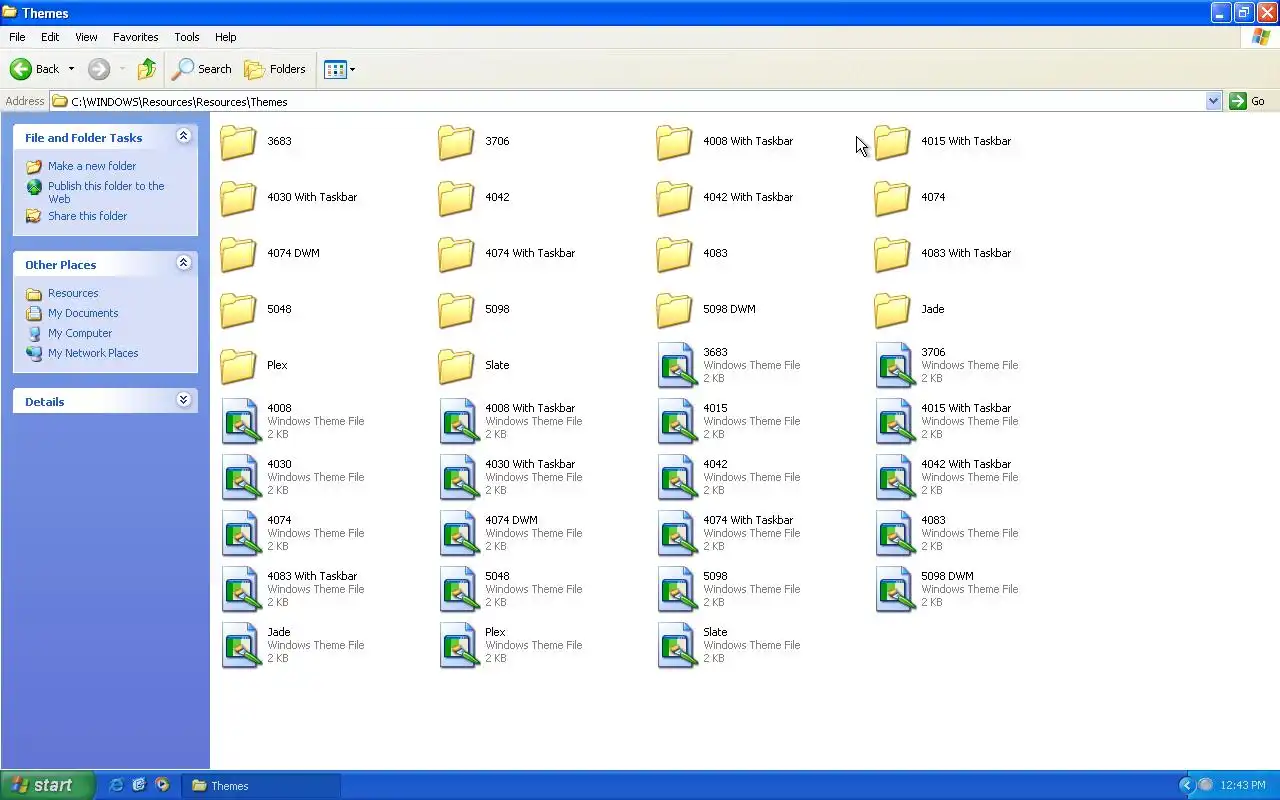Collapse the File and Folder Tasks panel
The image size is (1280, 800).
click(183, 136)
